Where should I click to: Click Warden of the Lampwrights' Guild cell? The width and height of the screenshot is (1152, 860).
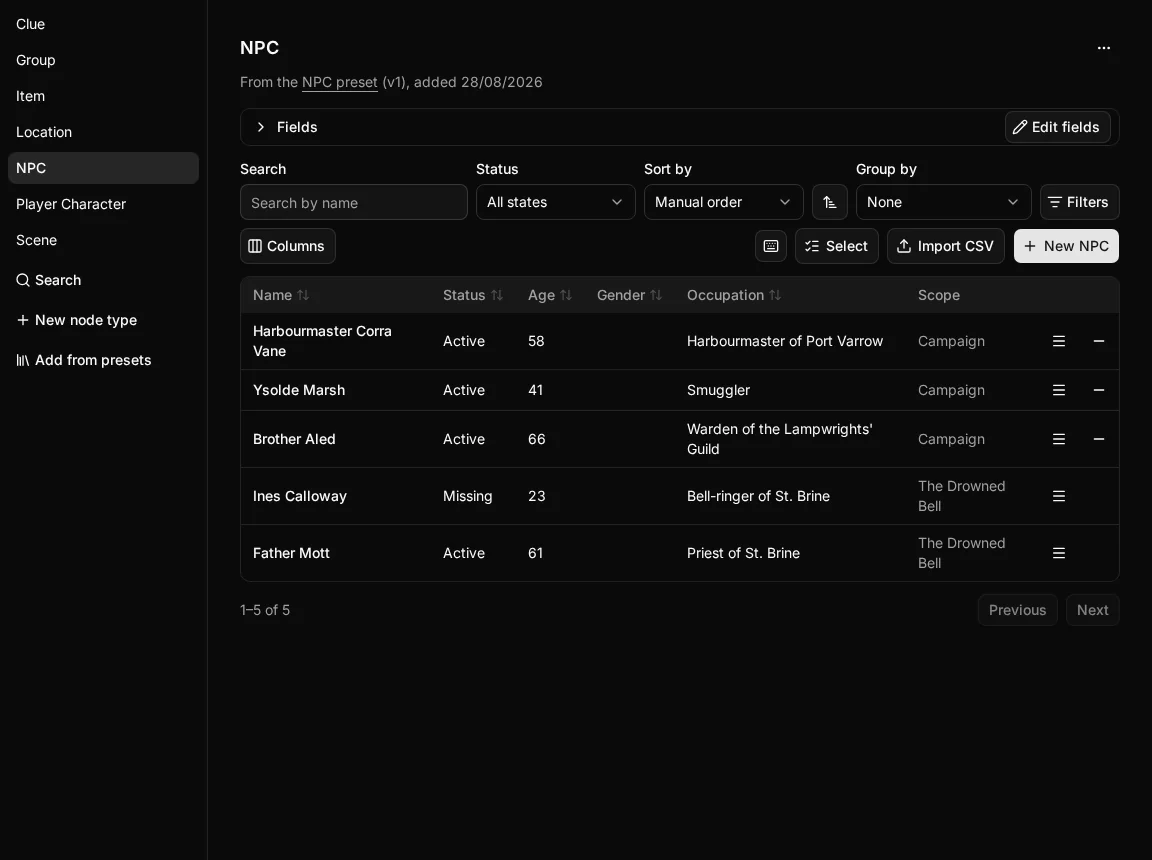pos(780,439)
